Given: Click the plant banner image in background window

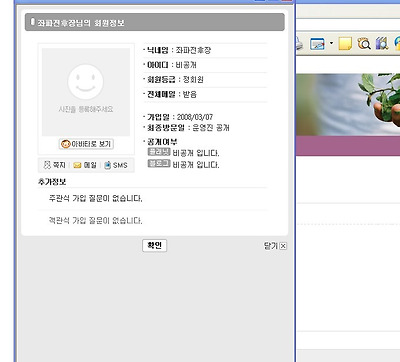Looking at the screenshot, I should (x=348, y=104).
